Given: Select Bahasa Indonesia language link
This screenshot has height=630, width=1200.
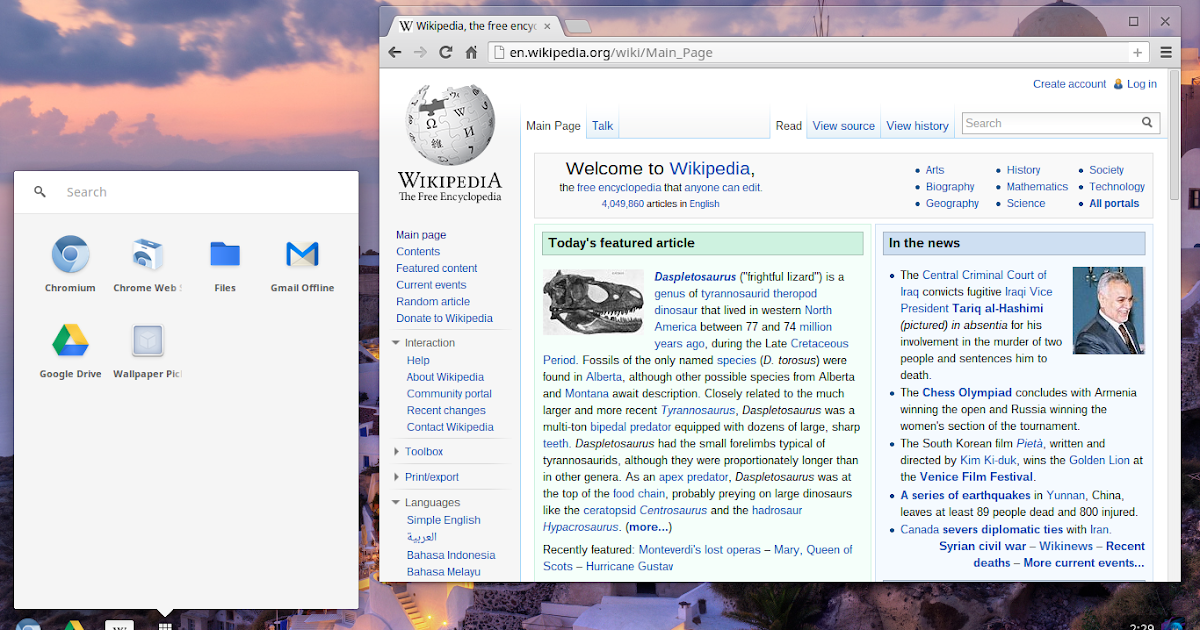Looking at the screenshot, I should pyautogui.click(x=451, y=555).
